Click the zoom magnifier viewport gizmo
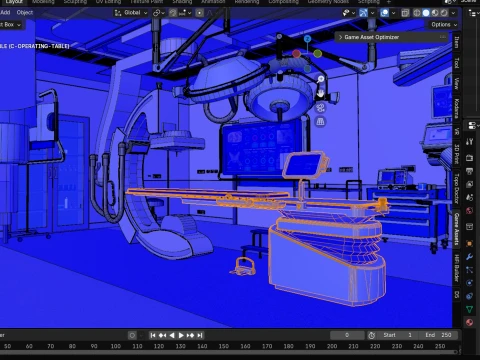This screenshot has height=360, width=480. (320, 79)
